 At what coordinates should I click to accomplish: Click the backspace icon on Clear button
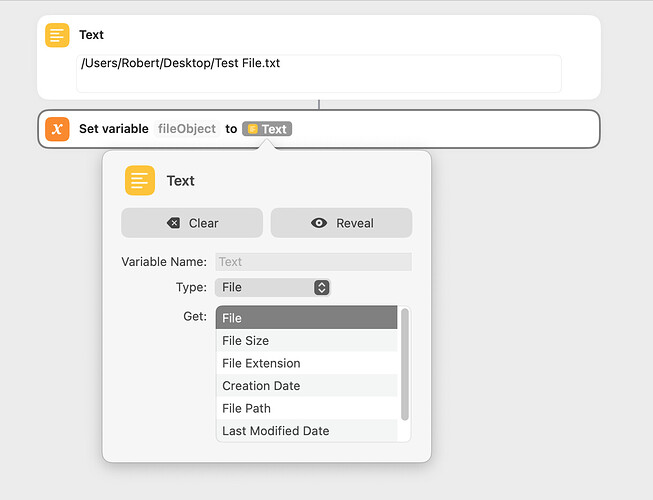174,223
